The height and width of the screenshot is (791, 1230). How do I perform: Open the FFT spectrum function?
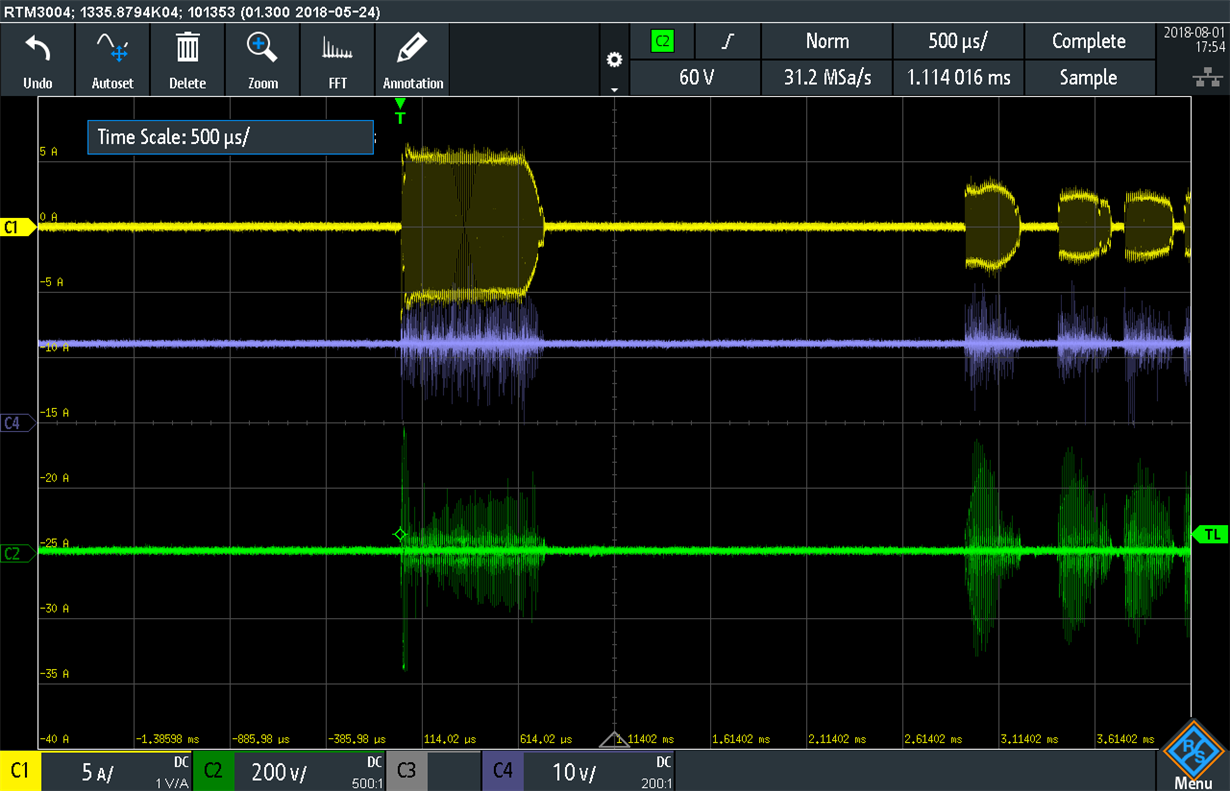coord(337,60)
